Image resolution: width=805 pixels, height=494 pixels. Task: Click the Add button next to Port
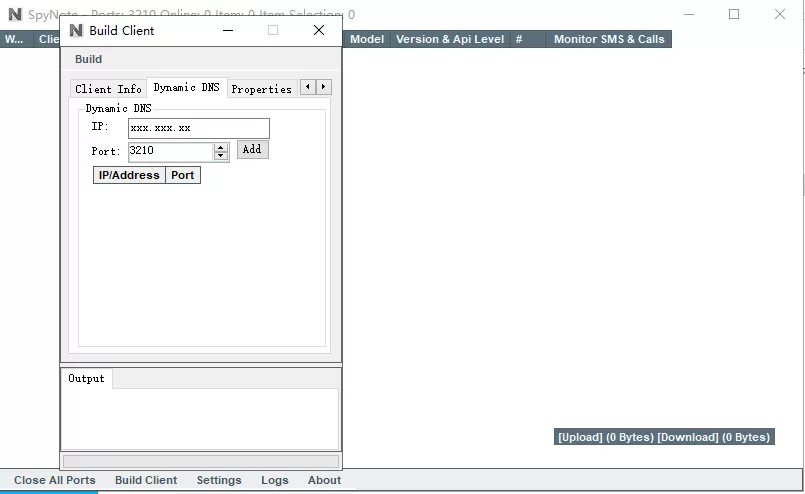(x=252, y=149)
